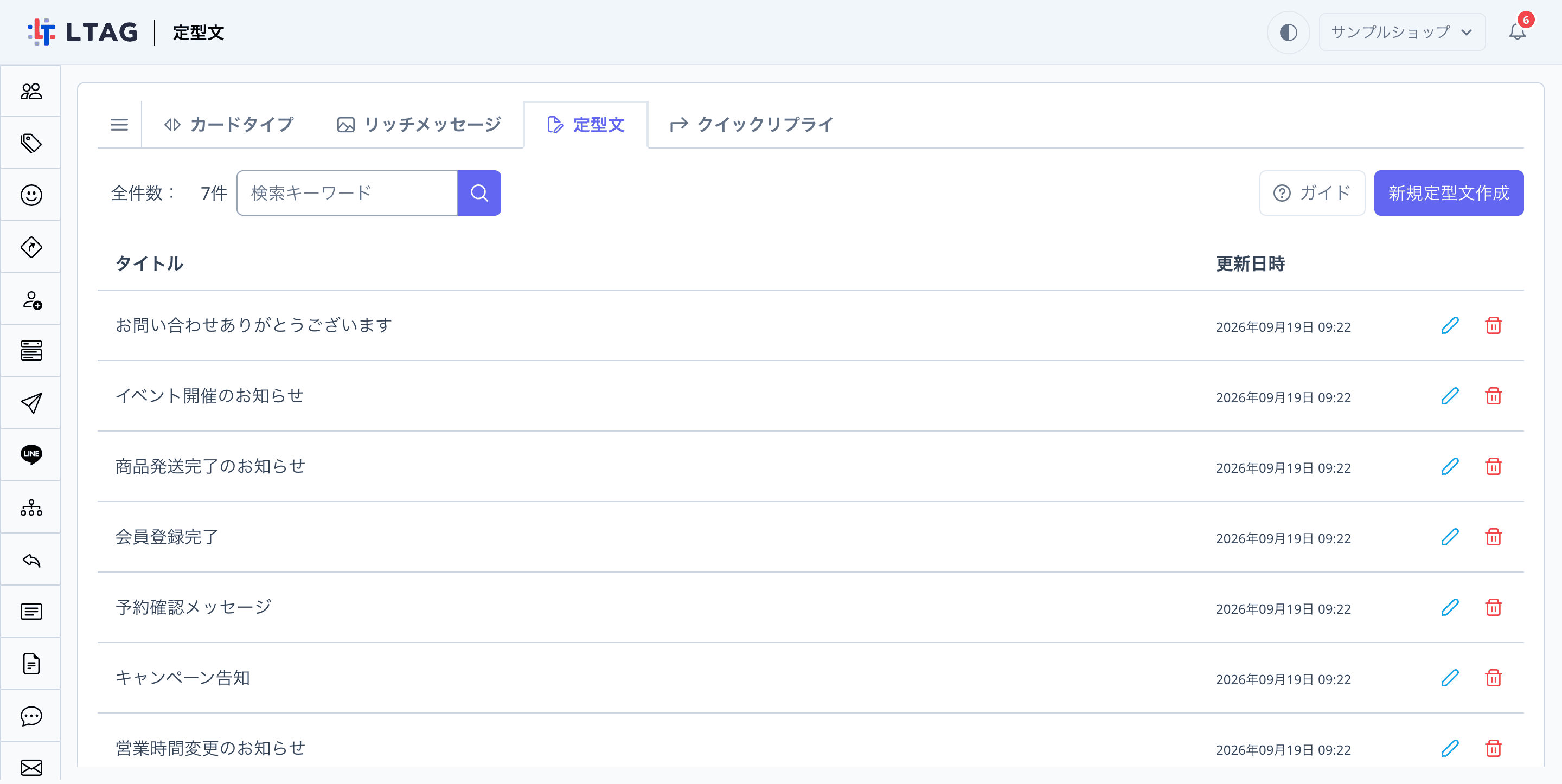Open the document file sidebar icon
This screenshot has width=1562, height=784.
(31, 664)
